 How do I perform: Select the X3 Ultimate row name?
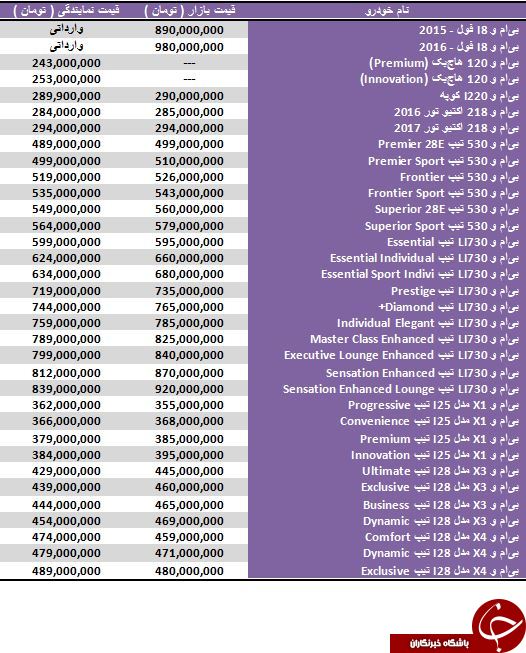pos(441,471)
